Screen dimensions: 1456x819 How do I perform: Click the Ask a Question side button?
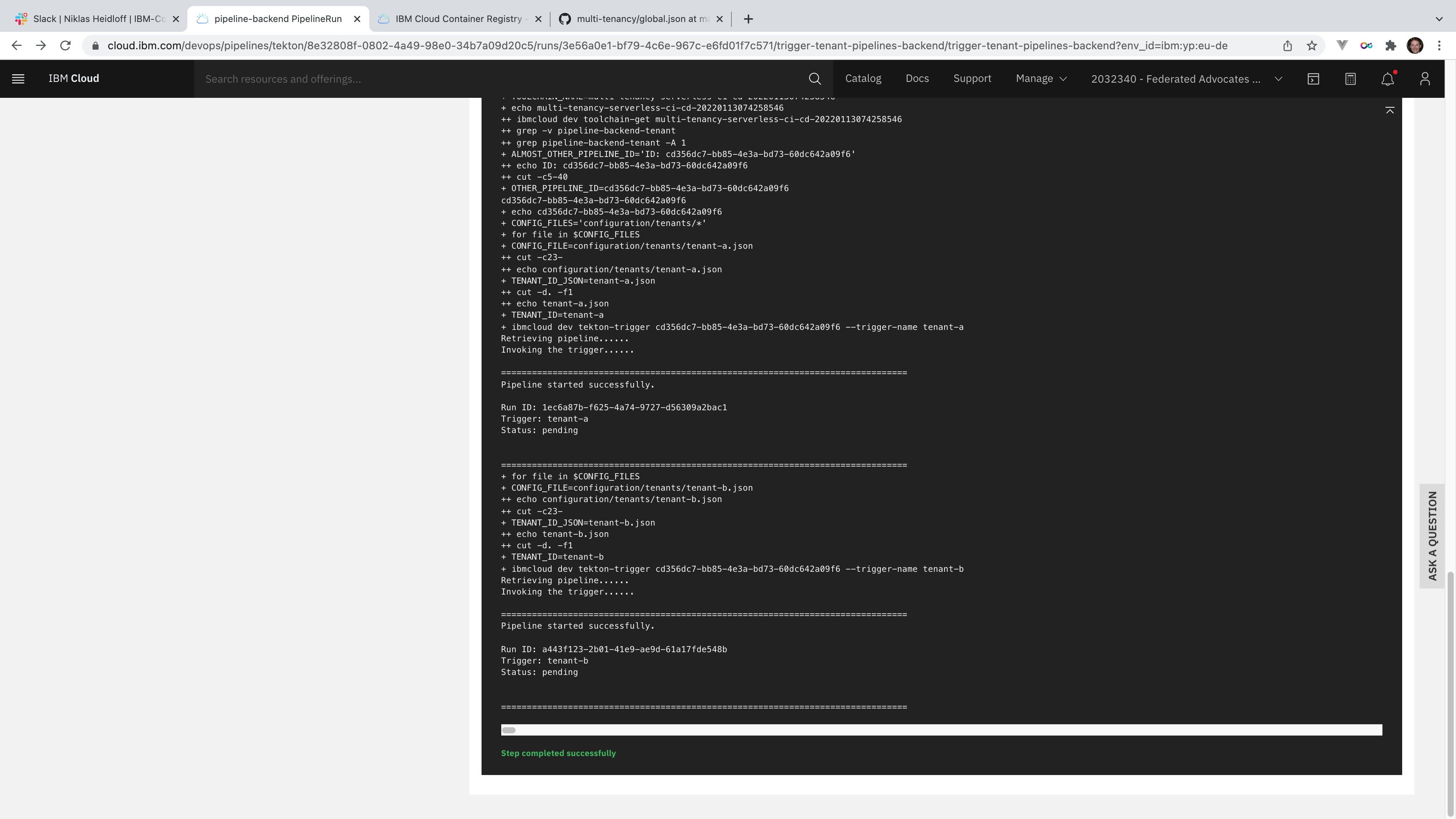1432,535
